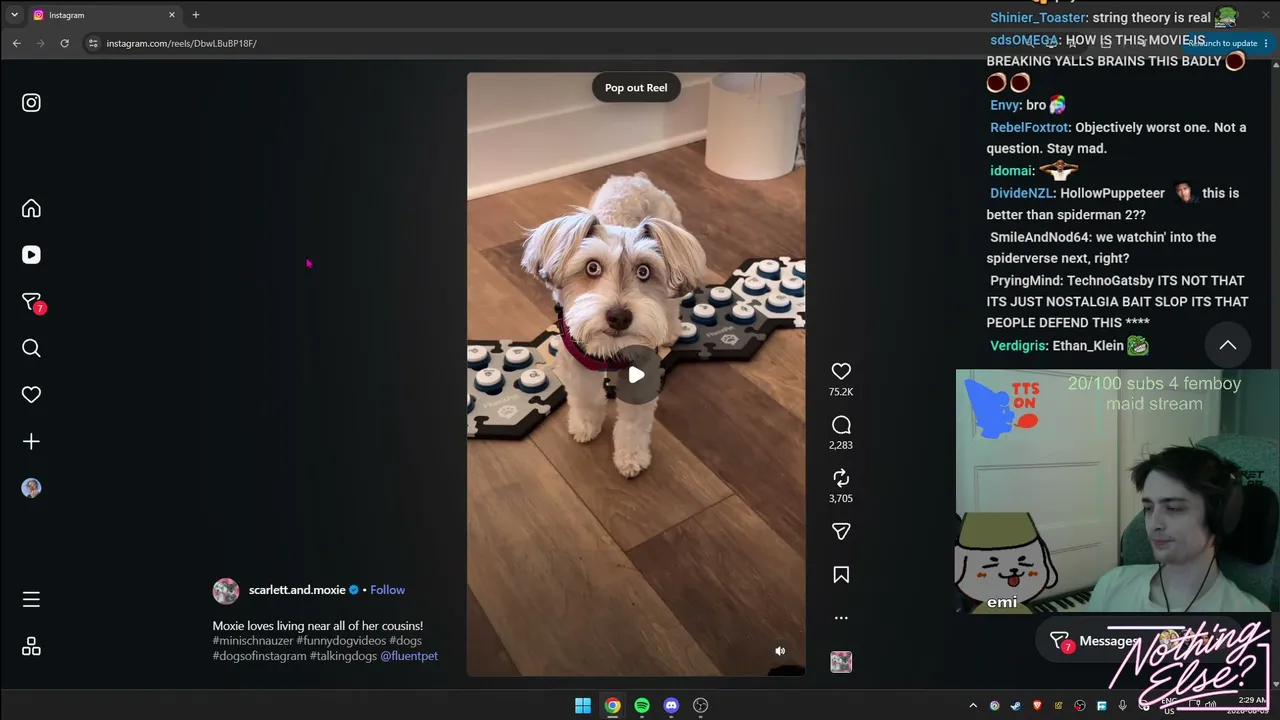Go to Instagram Home in the sidebar

31,208
